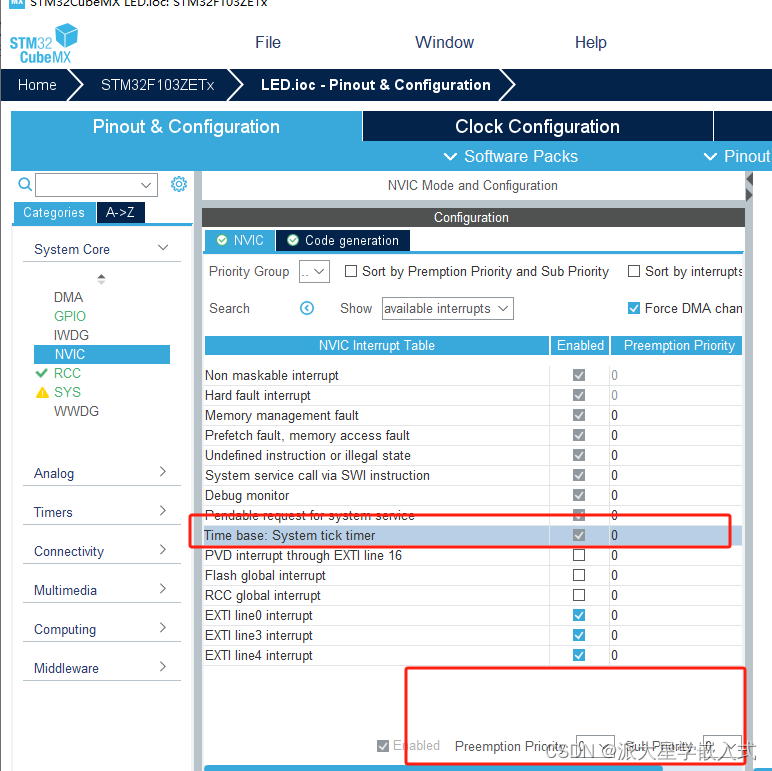The image size is (772, 771).
Task: Enable PVD interrupt through EXTI line 16
Action: tap(579, 555)
